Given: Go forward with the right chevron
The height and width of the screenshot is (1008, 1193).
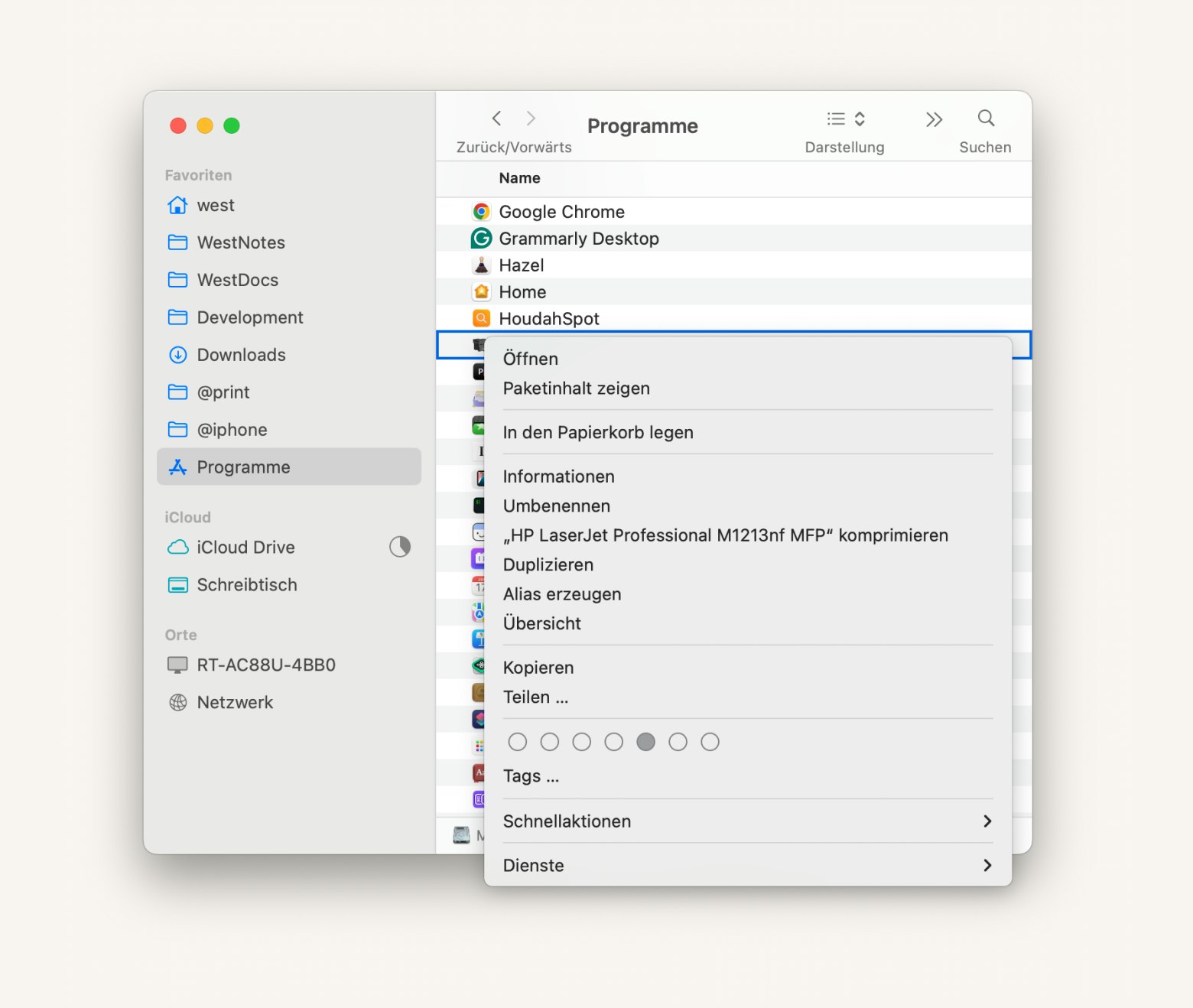Looking at the screenshot, I should pyautogui.click(x=531, y=119).
